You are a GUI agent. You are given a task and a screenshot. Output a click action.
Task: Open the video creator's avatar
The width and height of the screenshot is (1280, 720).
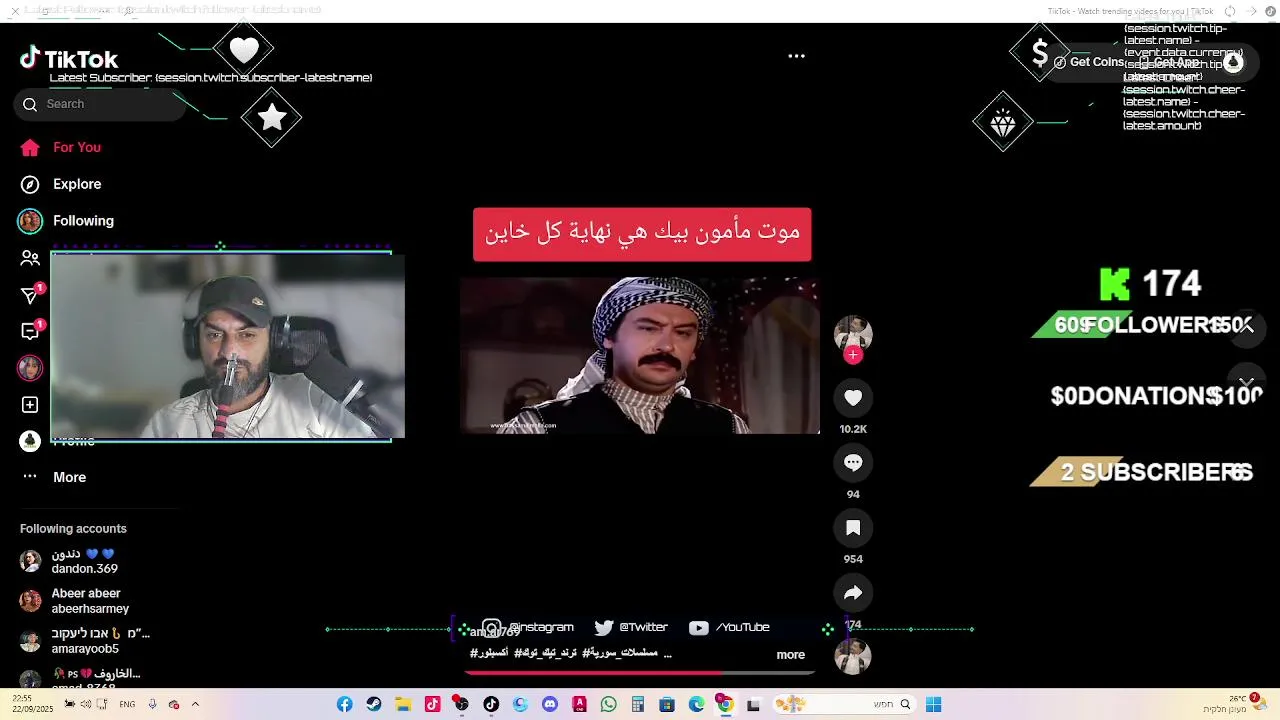point(853,333)
